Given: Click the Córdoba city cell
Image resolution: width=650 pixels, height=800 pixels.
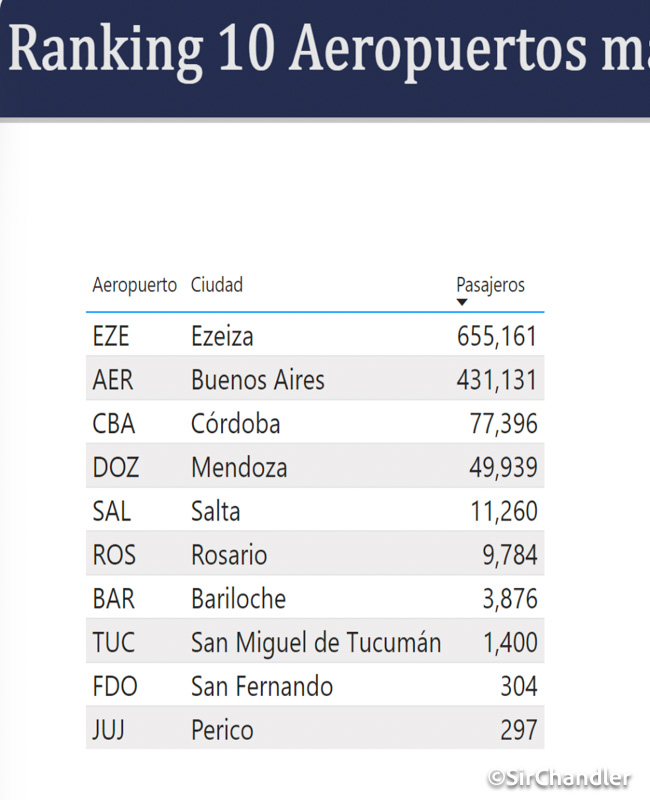Looking at the screenshot, I should point(235,424).
